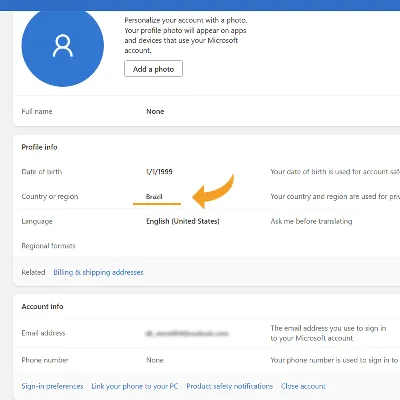Open Link your phone to your PC
400x400 pixels.
point(135,386)
